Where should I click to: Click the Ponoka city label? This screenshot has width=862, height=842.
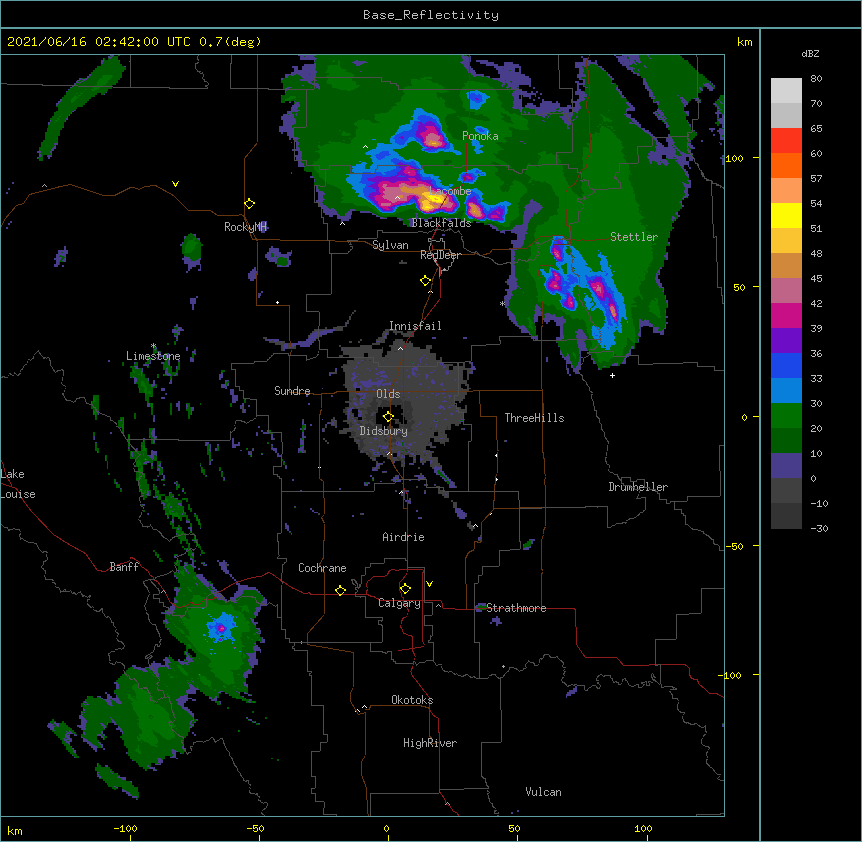coord(480,136)
